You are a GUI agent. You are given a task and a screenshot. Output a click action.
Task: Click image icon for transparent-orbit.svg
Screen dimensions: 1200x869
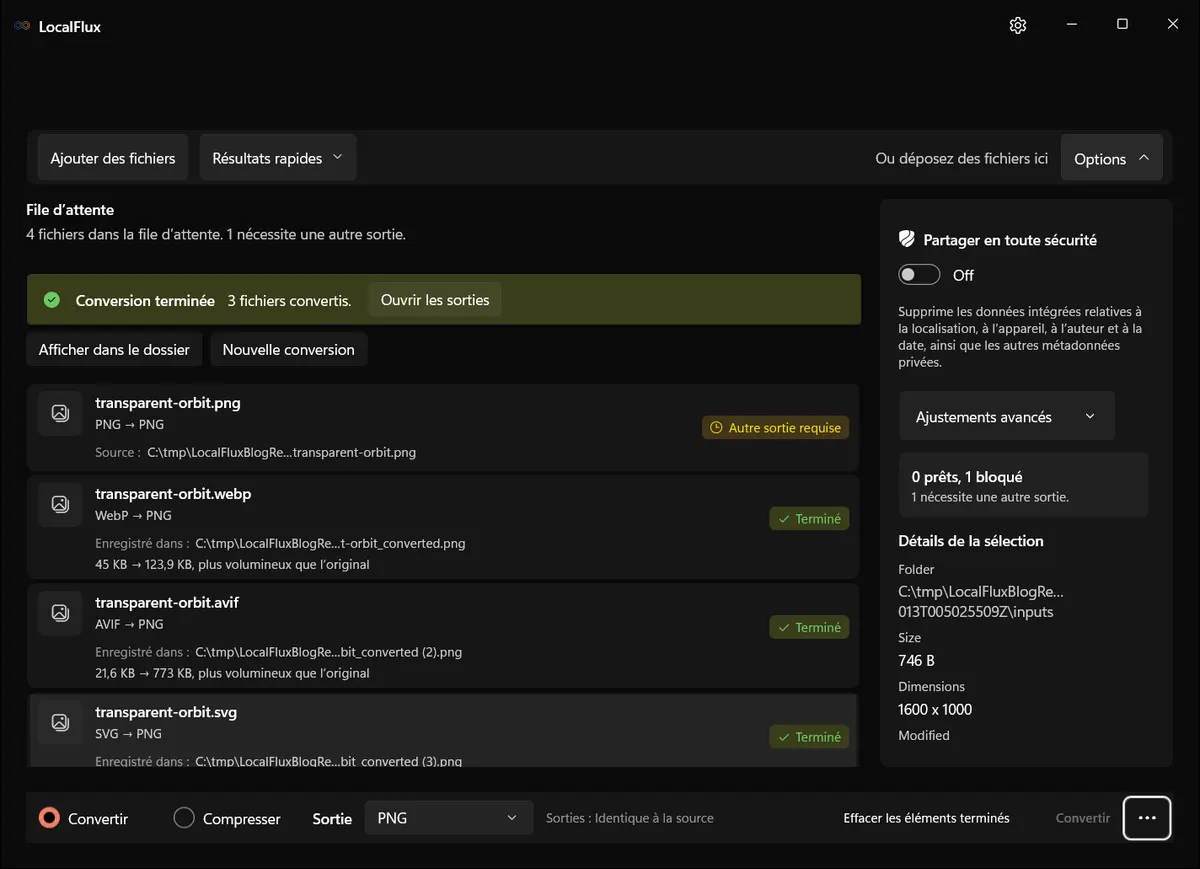point(60,722)
